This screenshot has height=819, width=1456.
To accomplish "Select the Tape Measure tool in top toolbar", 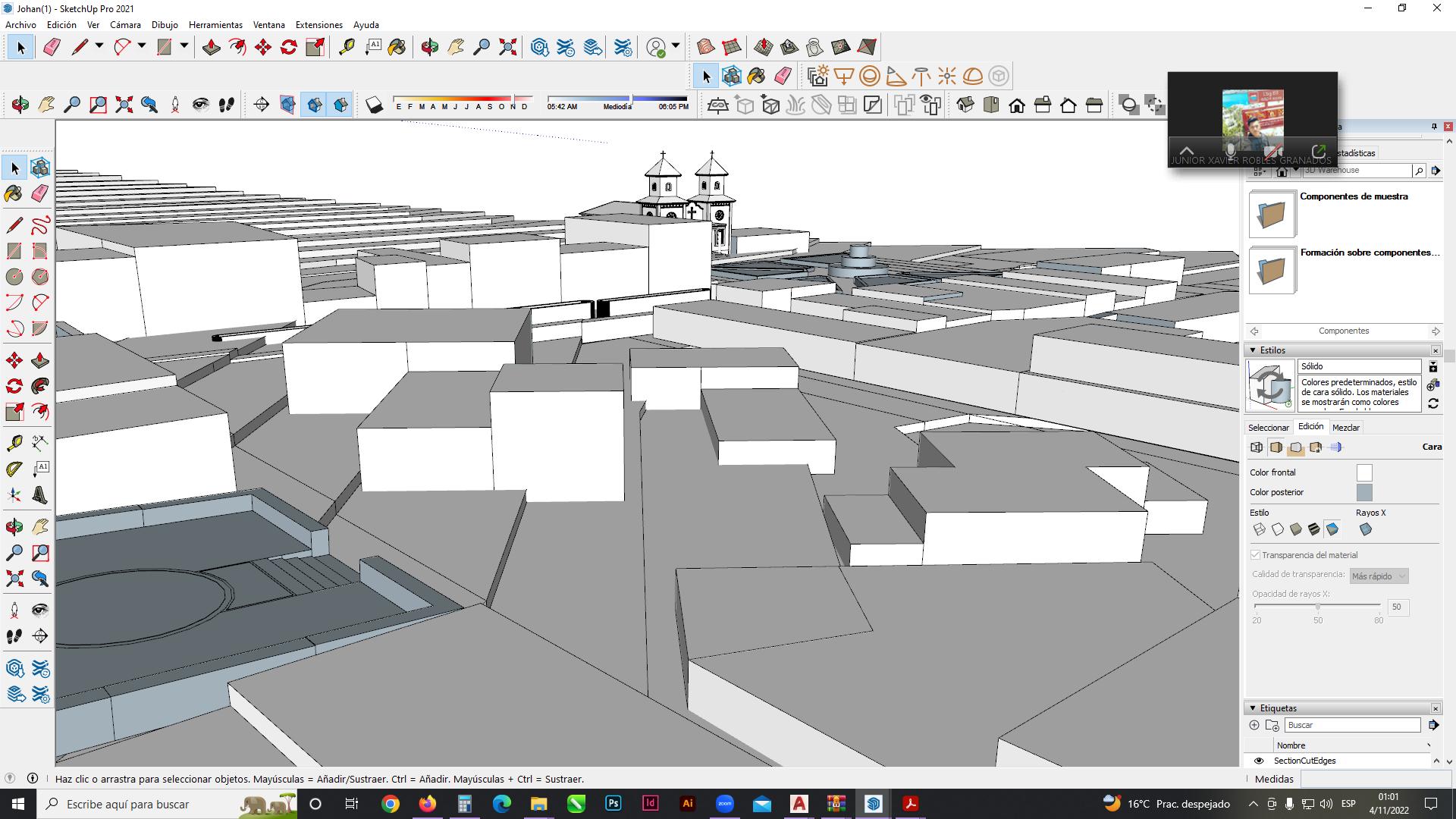I will pos(347,47).
